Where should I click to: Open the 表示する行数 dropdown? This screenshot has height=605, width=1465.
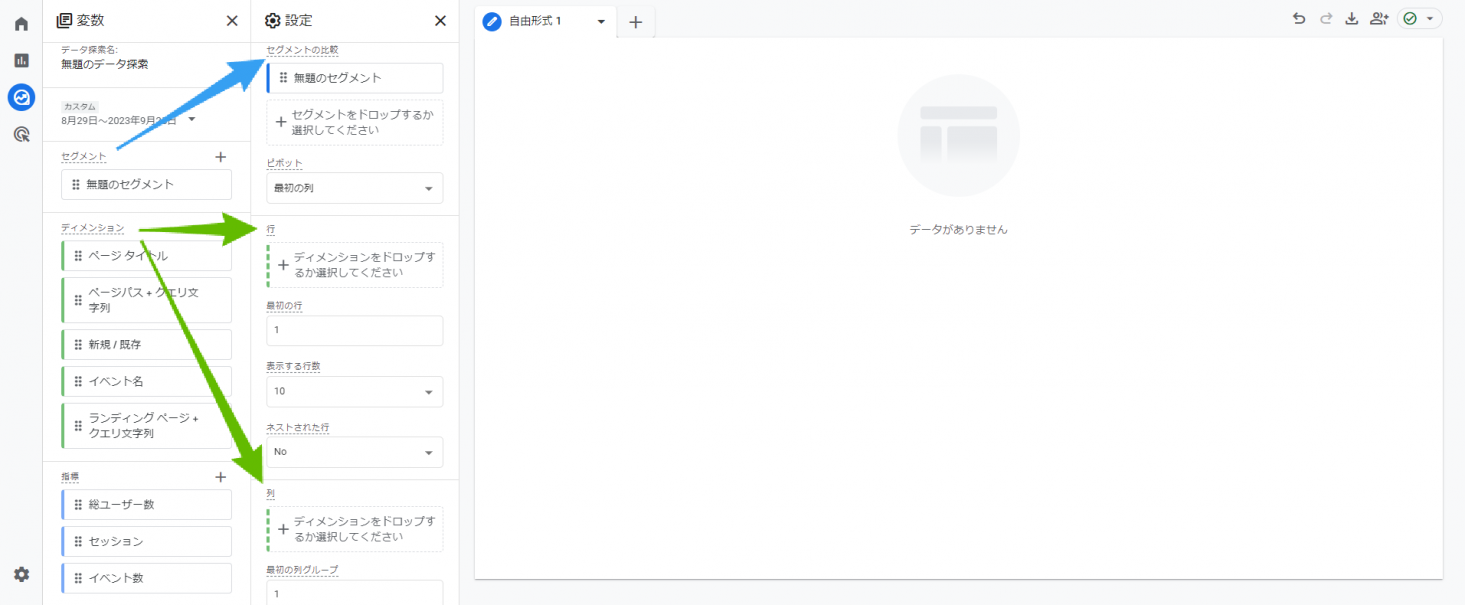(354, 391)
